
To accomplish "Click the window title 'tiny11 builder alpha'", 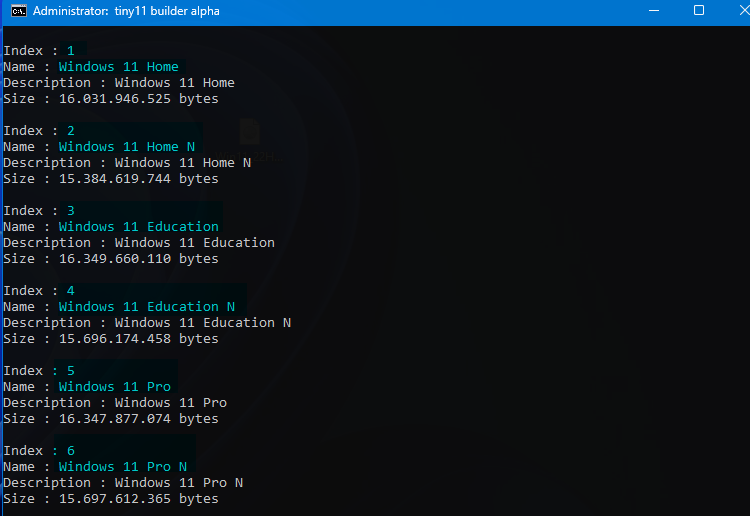I will pos(167,11).
